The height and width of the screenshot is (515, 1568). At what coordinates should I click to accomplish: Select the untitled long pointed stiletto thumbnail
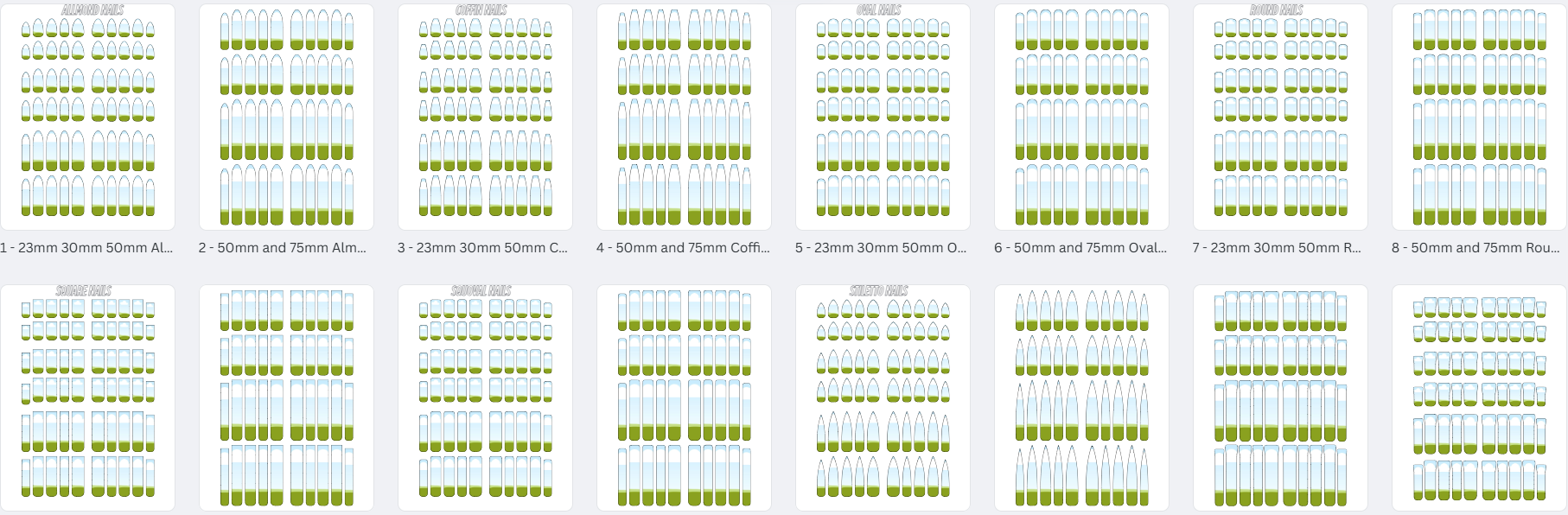pos(1081,397)
